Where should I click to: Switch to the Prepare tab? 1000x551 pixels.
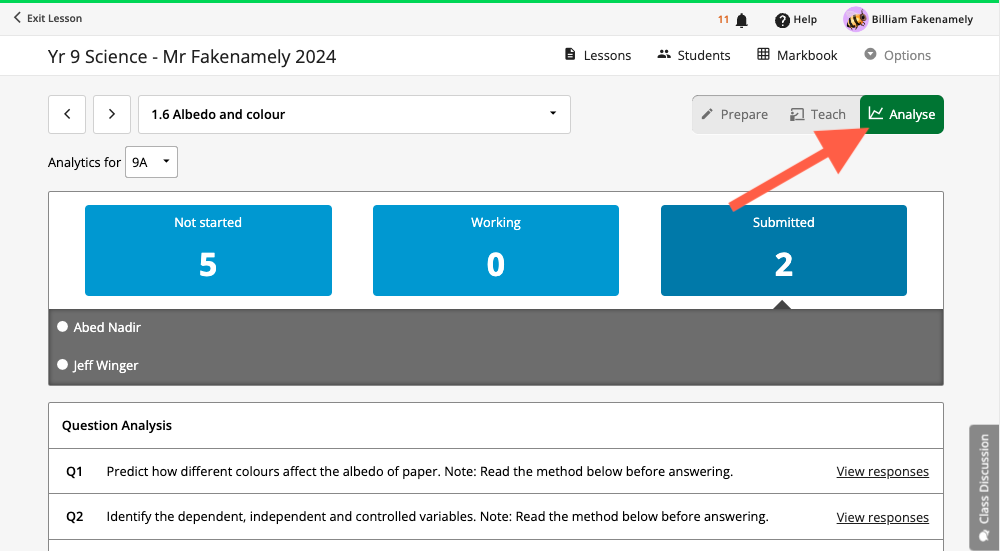[x=735, y=114]
